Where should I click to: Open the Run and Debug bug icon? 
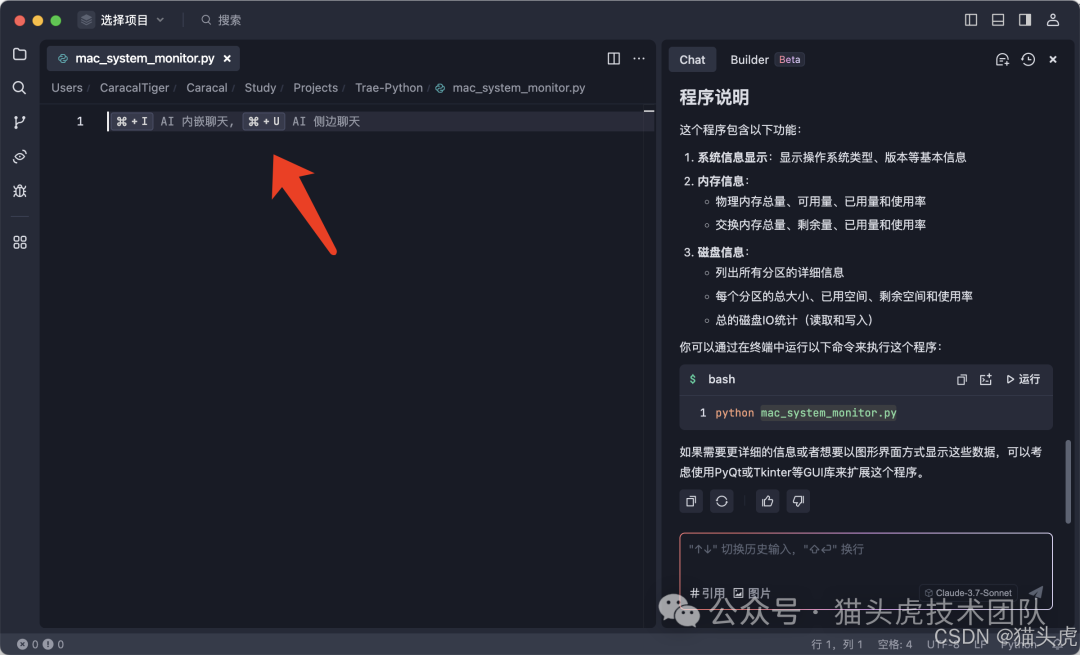20,191
